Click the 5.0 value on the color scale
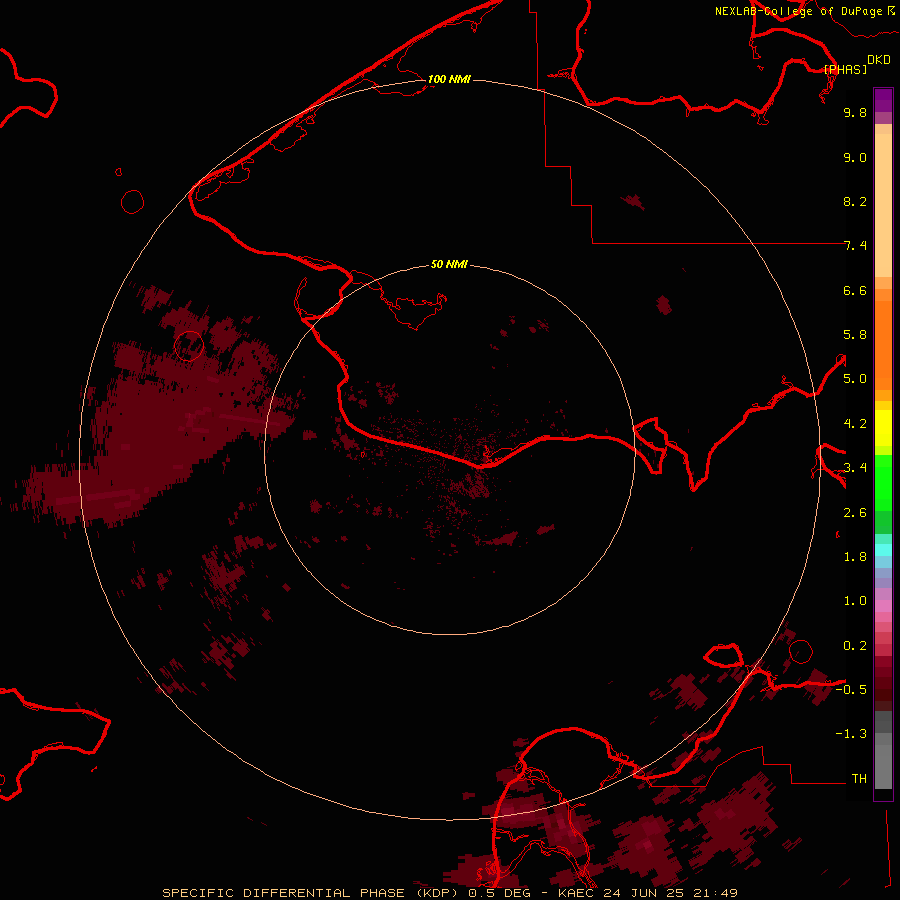This screenshot has height=900, width=900. (855, 379)
